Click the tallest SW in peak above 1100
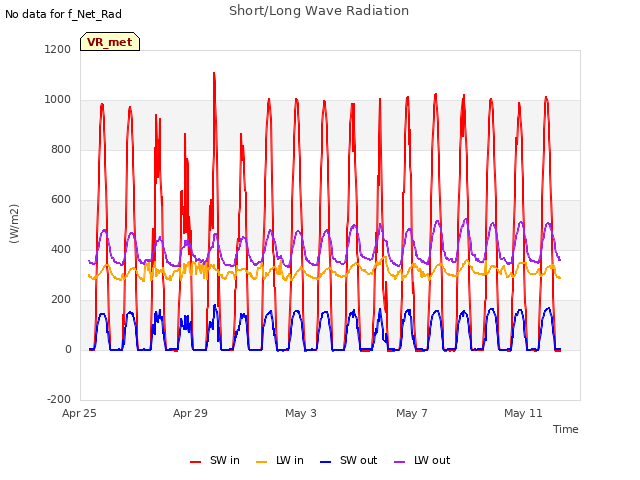 (x=214, y=74)
